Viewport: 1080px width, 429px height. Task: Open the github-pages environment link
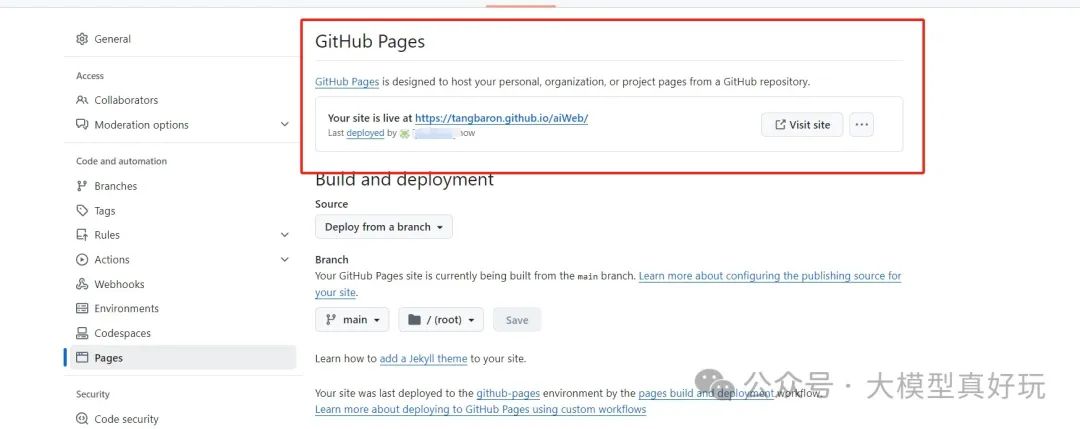(x=508, y=394)
